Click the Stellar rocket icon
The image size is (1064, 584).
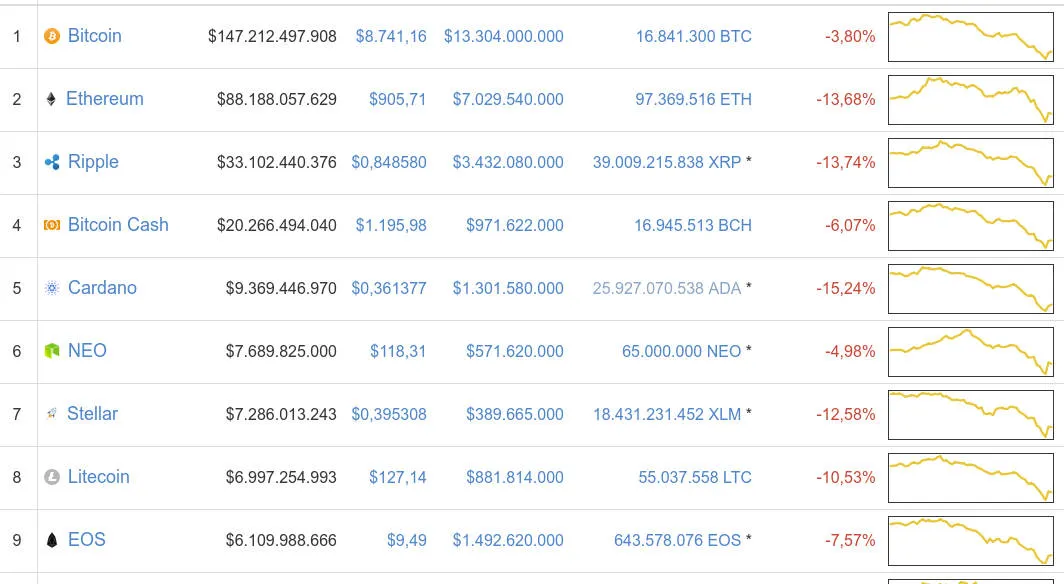click(52, 414)
